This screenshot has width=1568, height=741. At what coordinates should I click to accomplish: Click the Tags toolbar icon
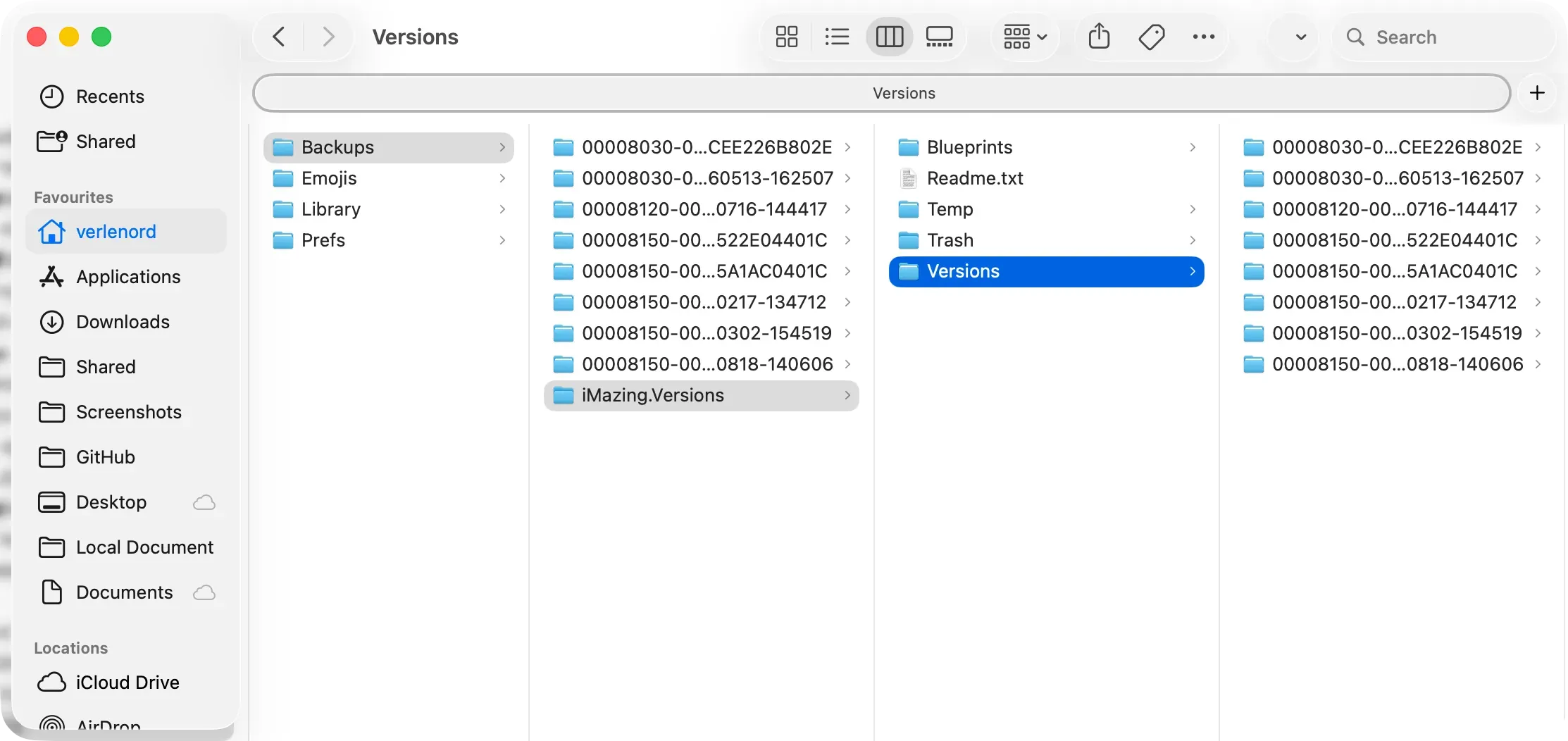pyautogui.click(x=1152, y=37)
